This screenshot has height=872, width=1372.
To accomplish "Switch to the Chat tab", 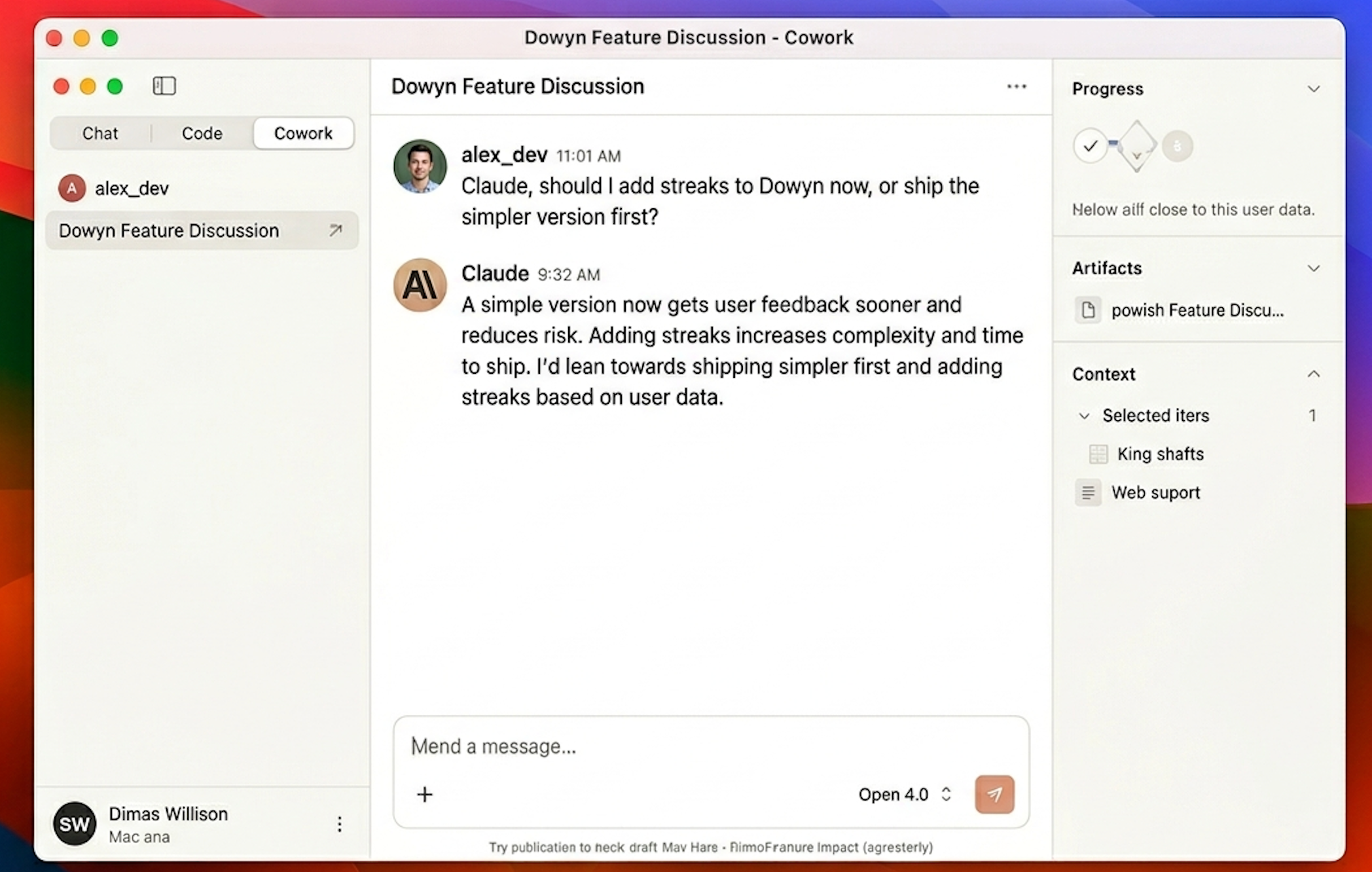I will [100, 134].
